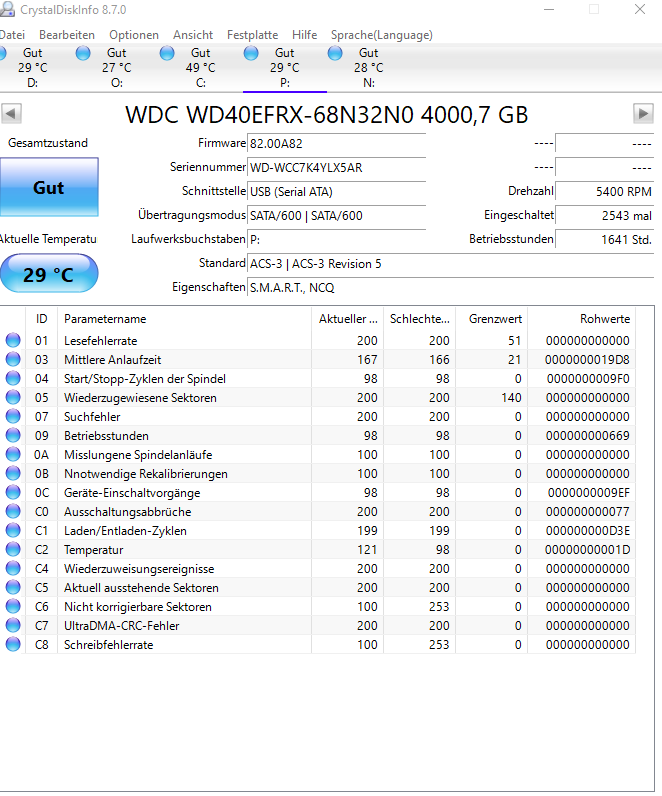
Task: Click status orb for Aktuell ausstehende Sektoren row
Action: click(13, 587)
